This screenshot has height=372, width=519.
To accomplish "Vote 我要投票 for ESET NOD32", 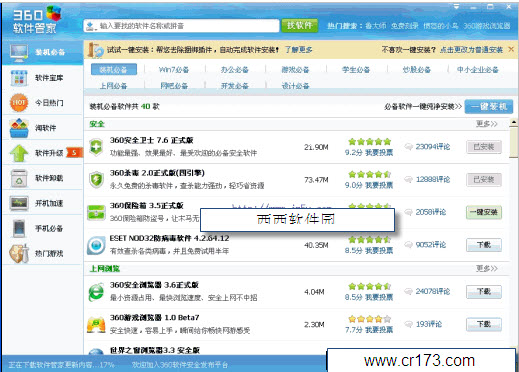I will pos(379,251).
